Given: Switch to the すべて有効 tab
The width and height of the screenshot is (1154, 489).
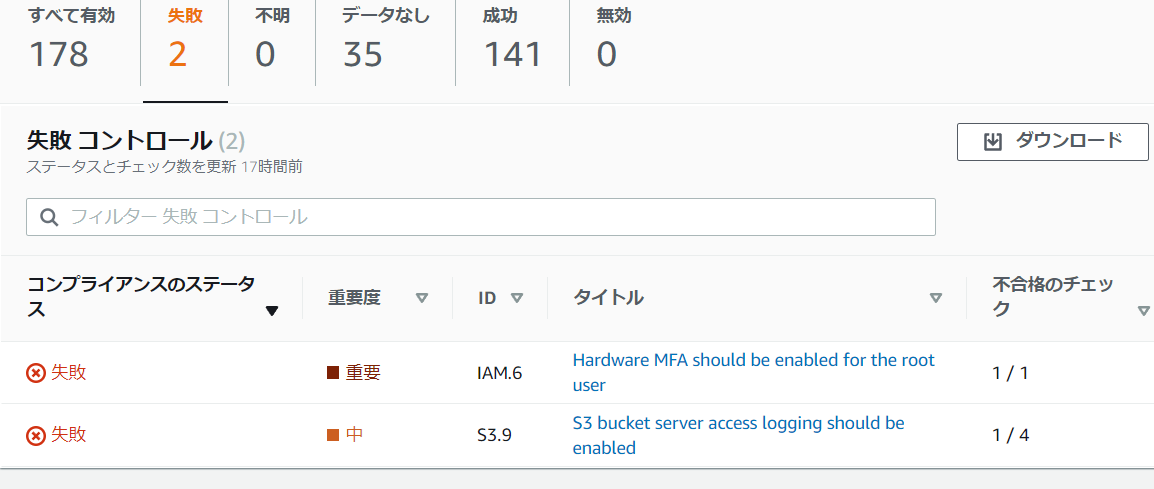Looking at the screenshot, I should coord(70,40).
